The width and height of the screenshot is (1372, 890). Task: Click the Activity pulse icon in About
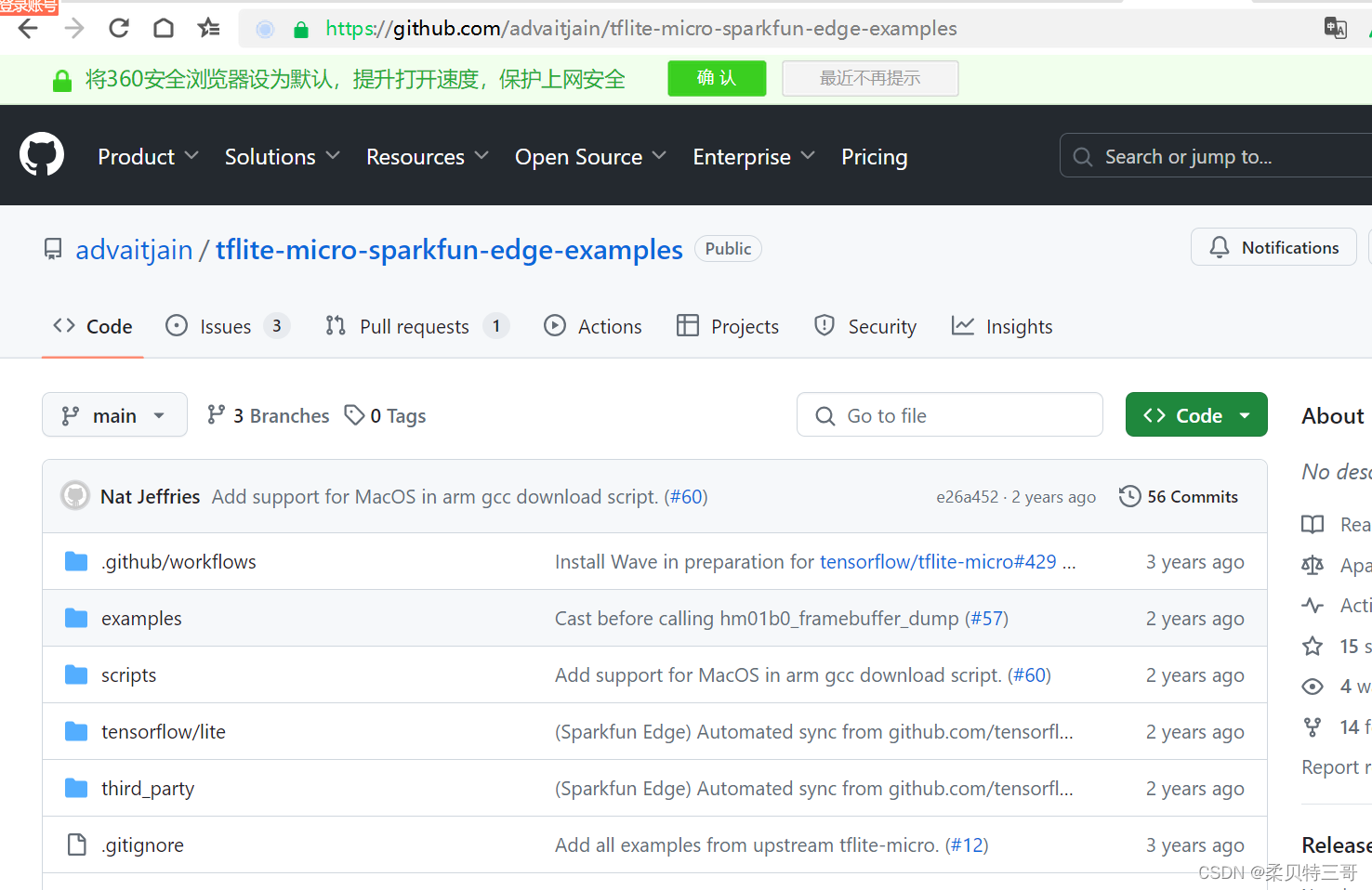pos(1313,606)
